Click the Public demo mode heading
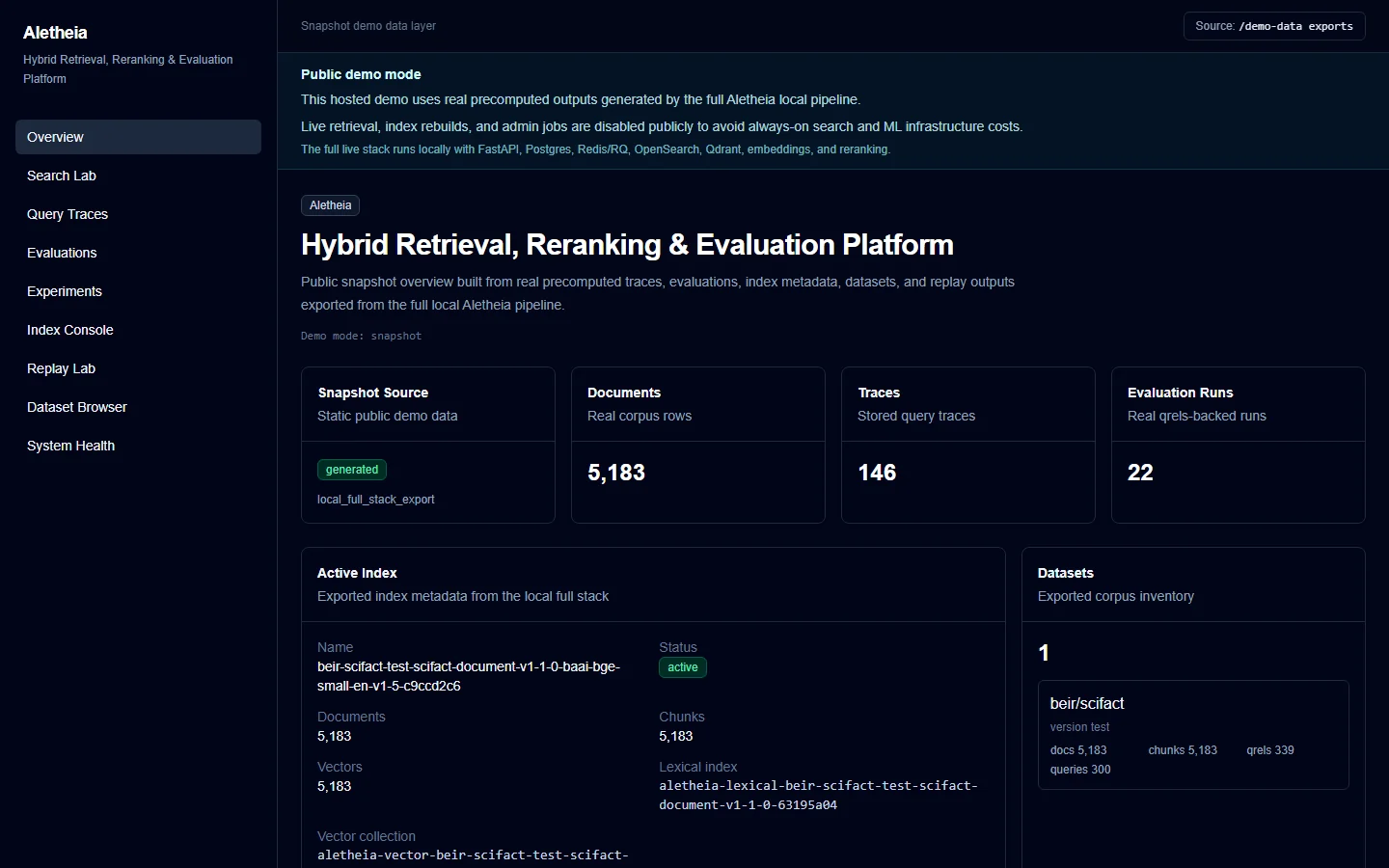Viewport: 1389px width, 868px height. pos(361,74)
